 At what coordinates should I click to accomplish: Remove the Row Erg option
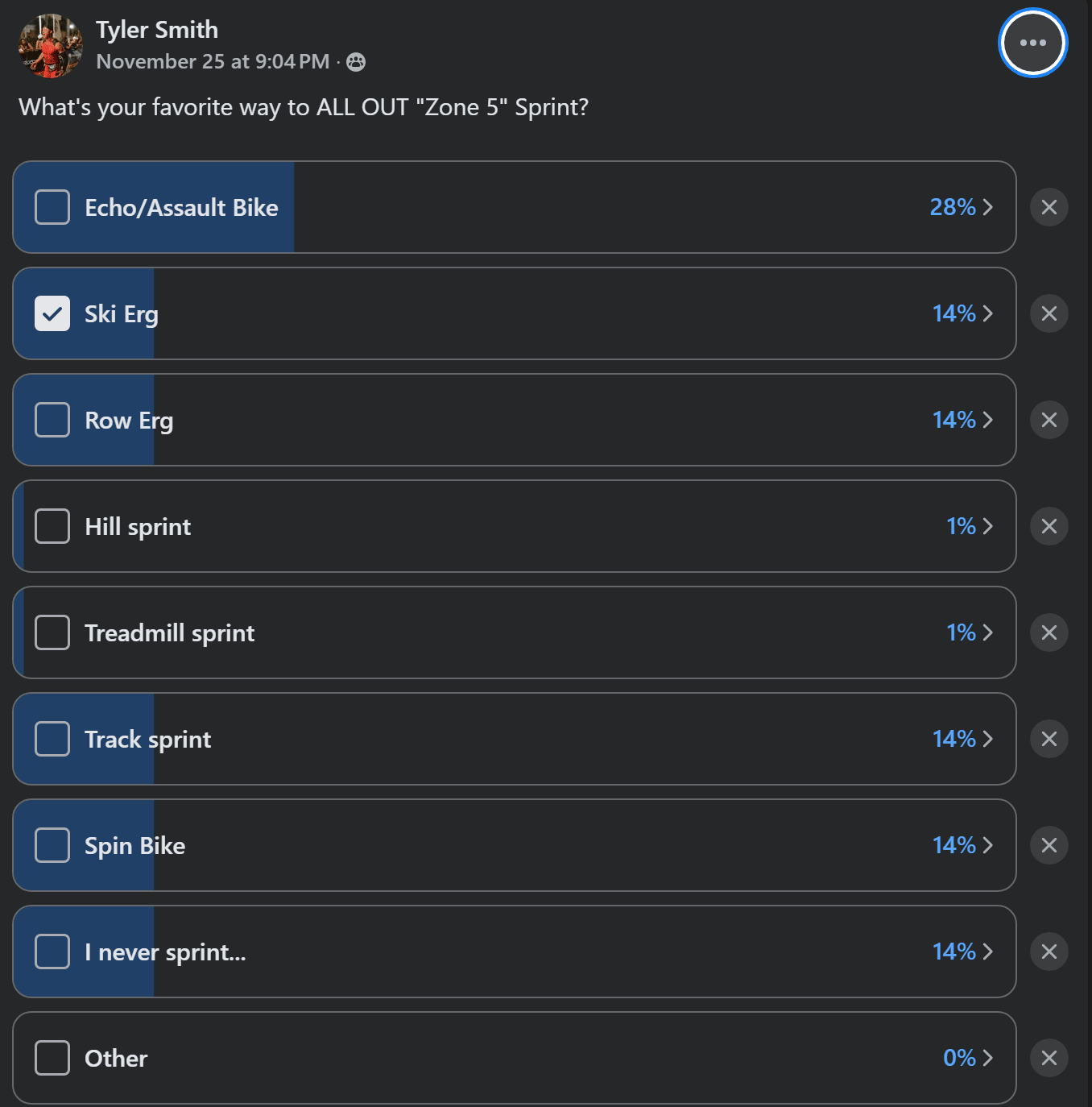tap(1049, 420)
